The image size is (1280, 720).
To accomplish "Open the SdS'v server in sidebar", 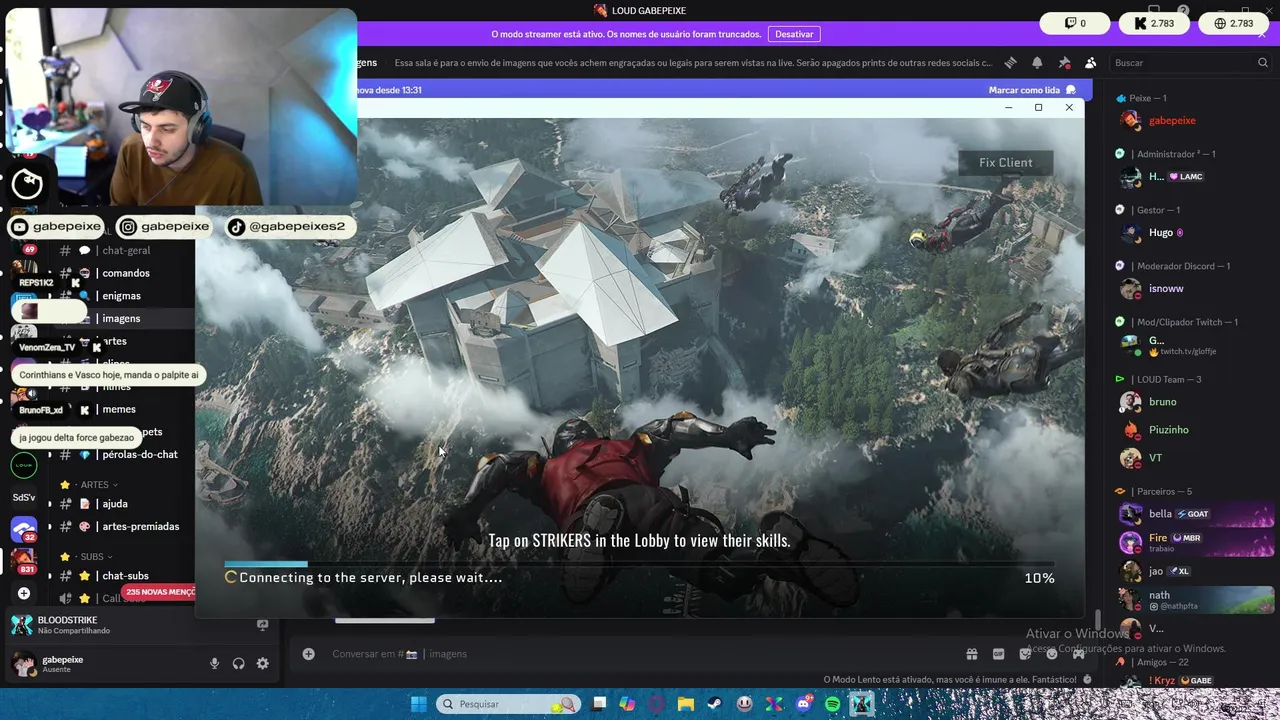I will point(24,497).
